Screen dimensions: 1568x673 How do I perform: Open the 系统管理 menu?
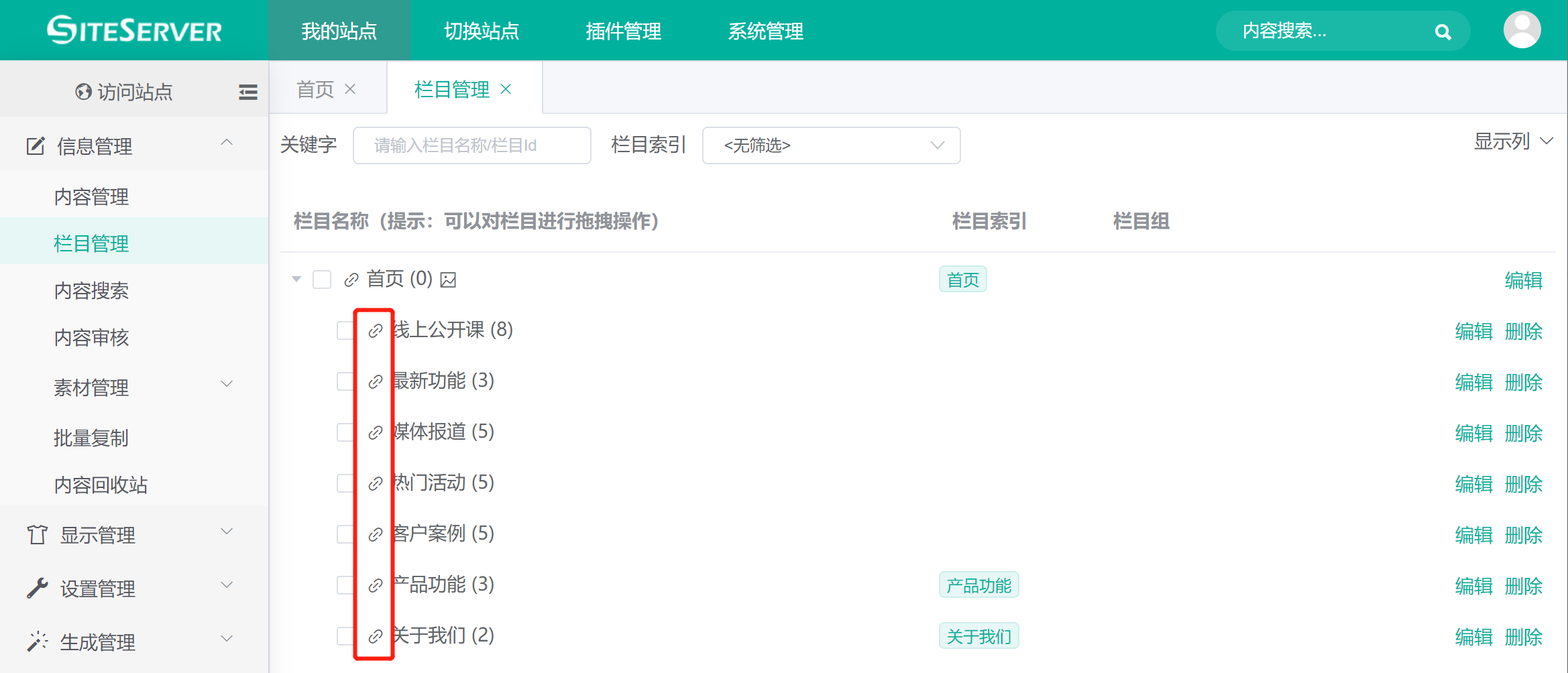[x=766, y=31]
